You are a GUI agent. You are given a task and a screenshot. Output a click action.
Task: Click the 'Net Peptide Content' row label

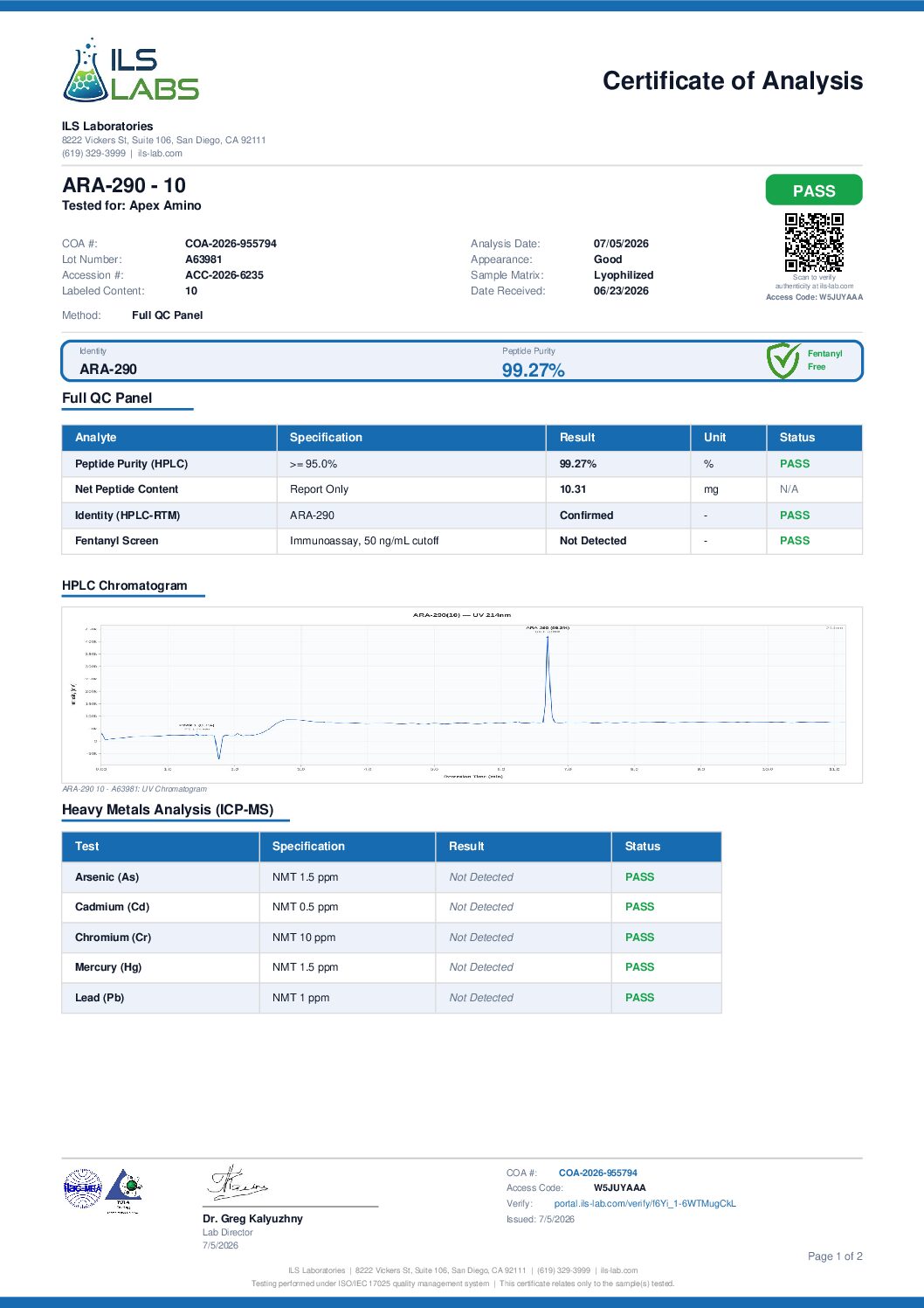127,489
